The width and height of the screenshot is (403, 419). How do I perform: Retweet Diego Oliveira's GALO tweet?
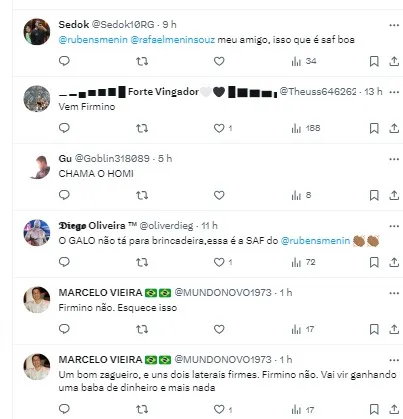click(x=142, y=262)
